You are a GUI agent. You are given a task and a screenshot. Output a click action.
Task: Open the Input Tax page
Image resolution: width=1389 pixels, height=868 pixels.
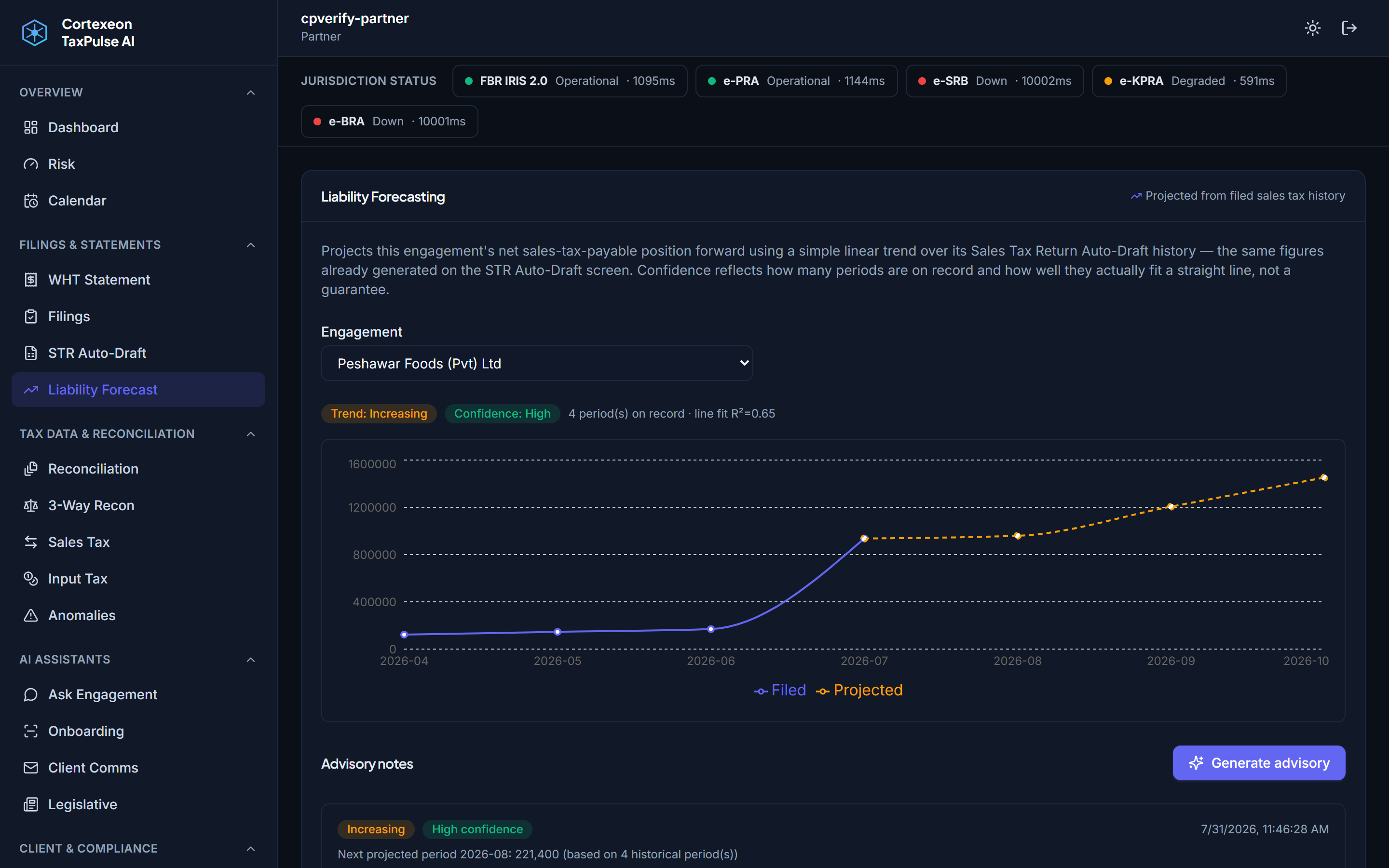coord(138,579)
